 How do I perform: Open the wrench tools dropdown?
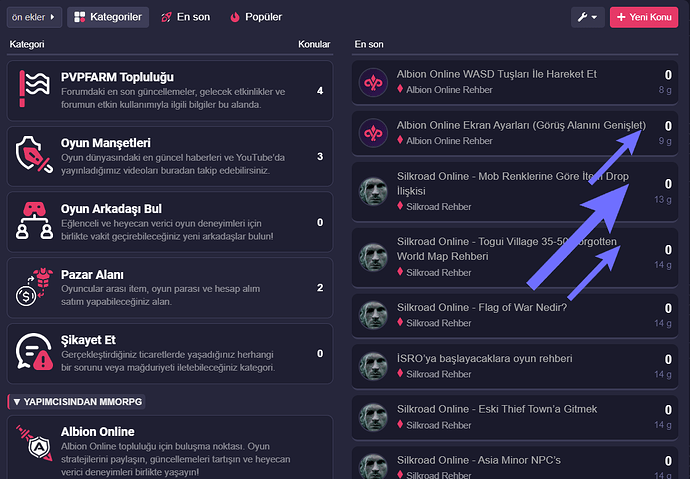pos(587,17)
